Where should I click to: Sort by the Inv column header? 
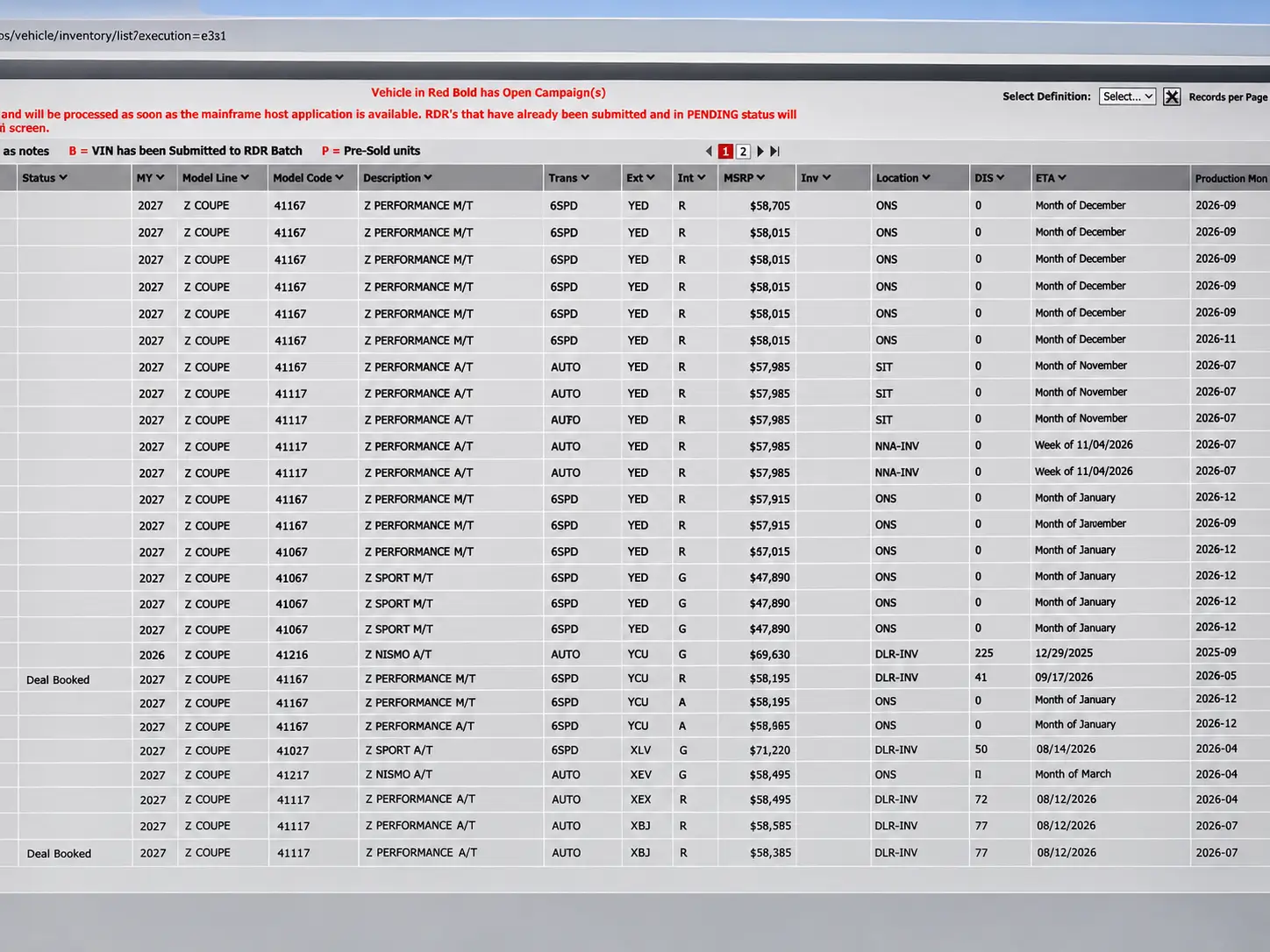pos(816,178)
